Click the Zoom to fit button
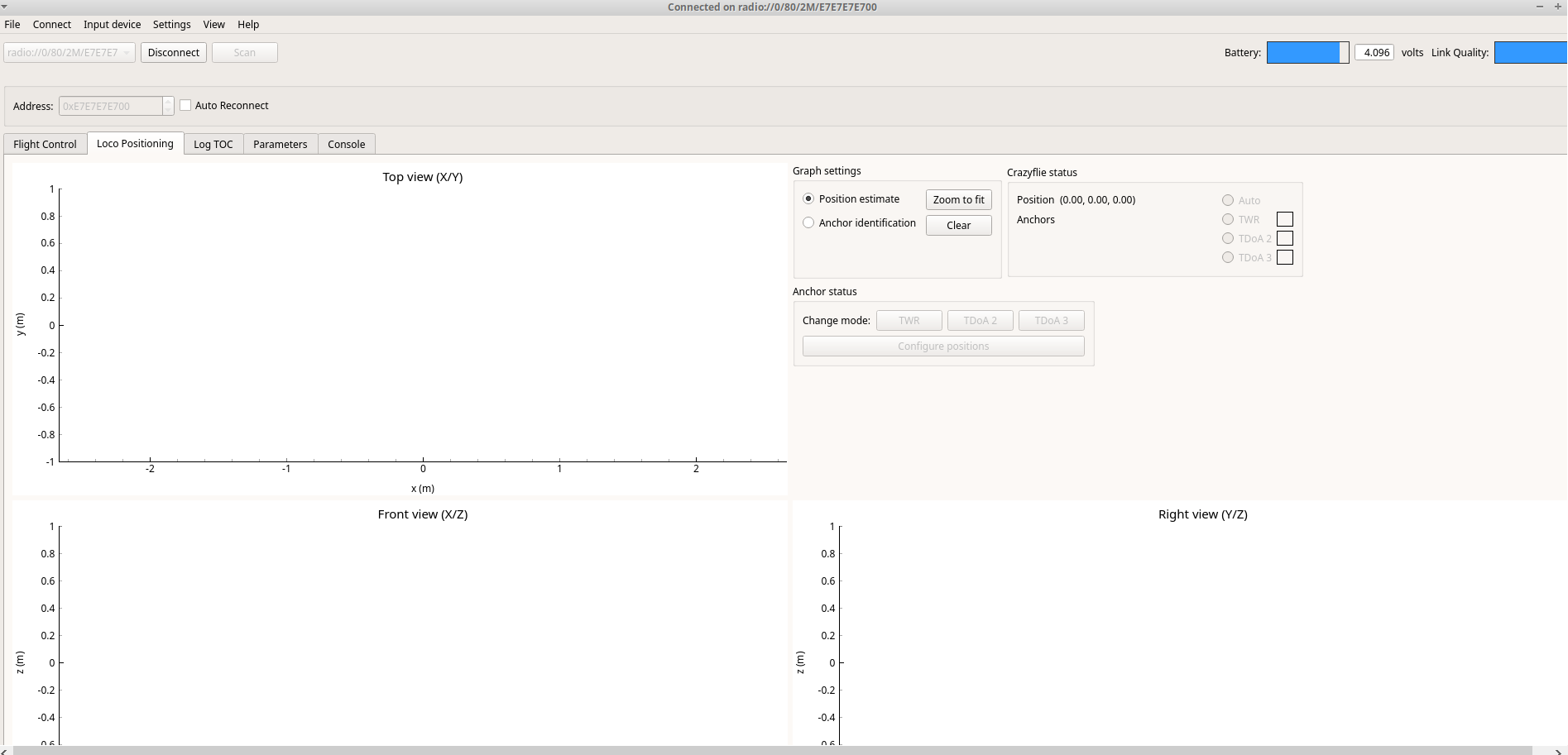1568x755 pixels. pyautogui.click(x=958, y=199)
